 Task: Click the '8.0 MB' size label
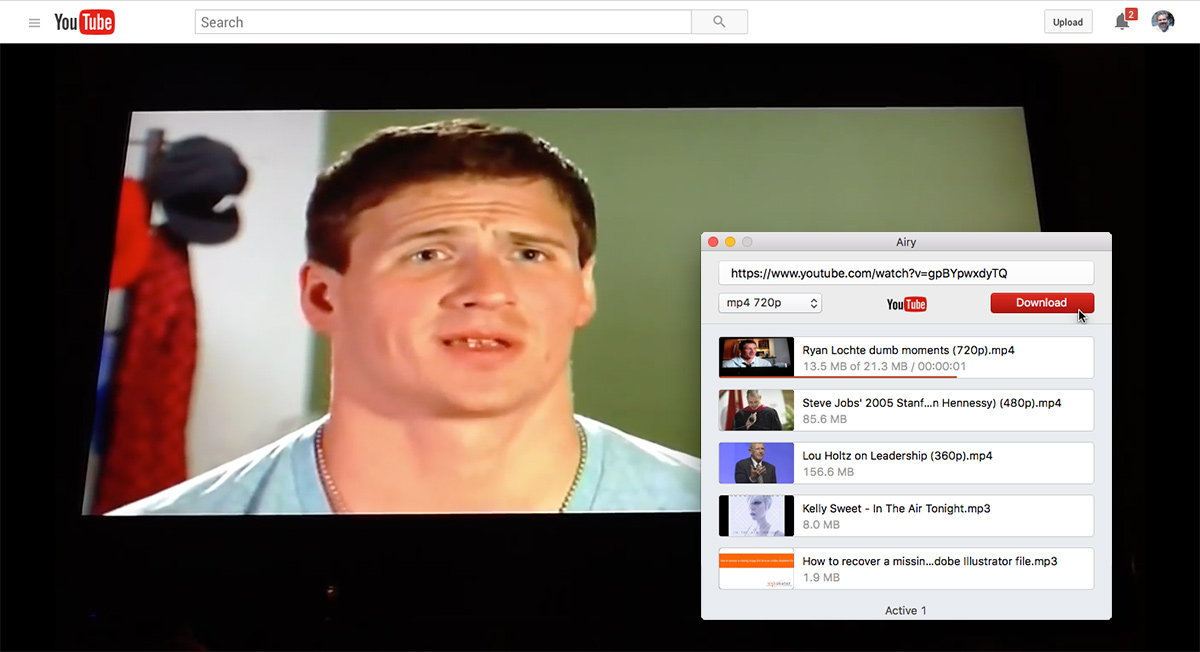pos(821,525)
